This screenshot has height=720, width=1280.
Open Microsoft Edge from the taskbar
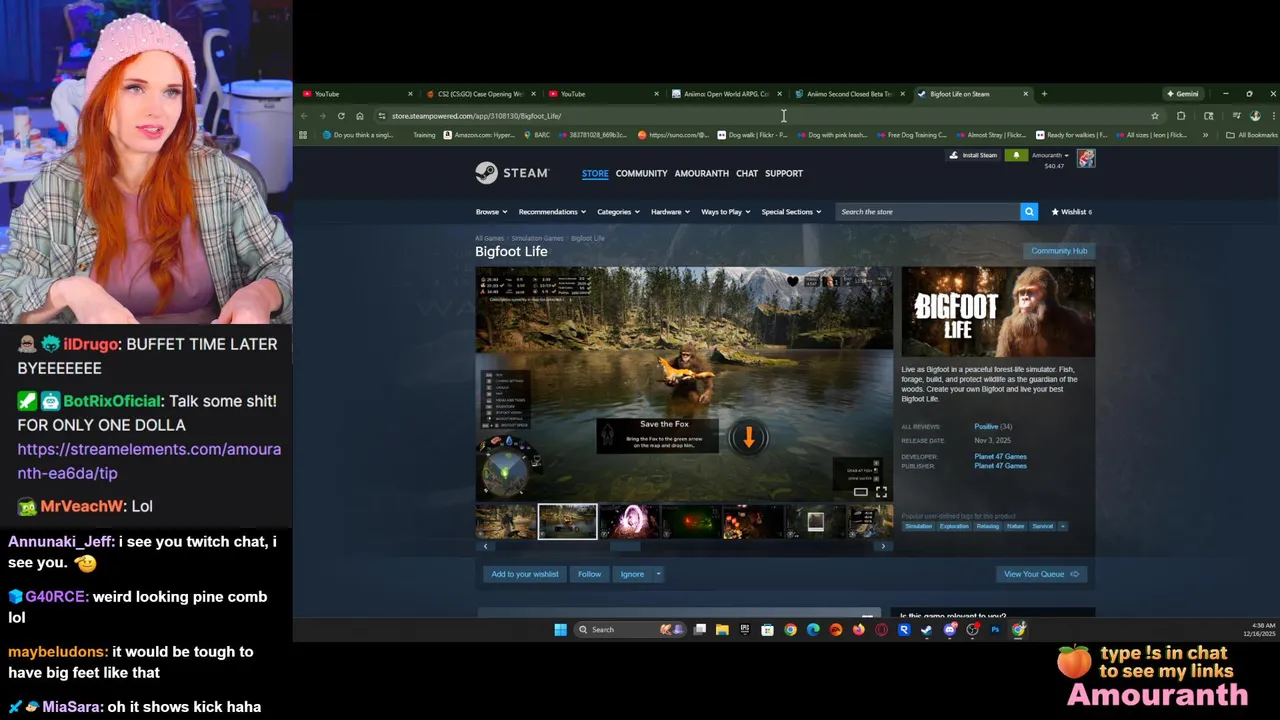813,629
